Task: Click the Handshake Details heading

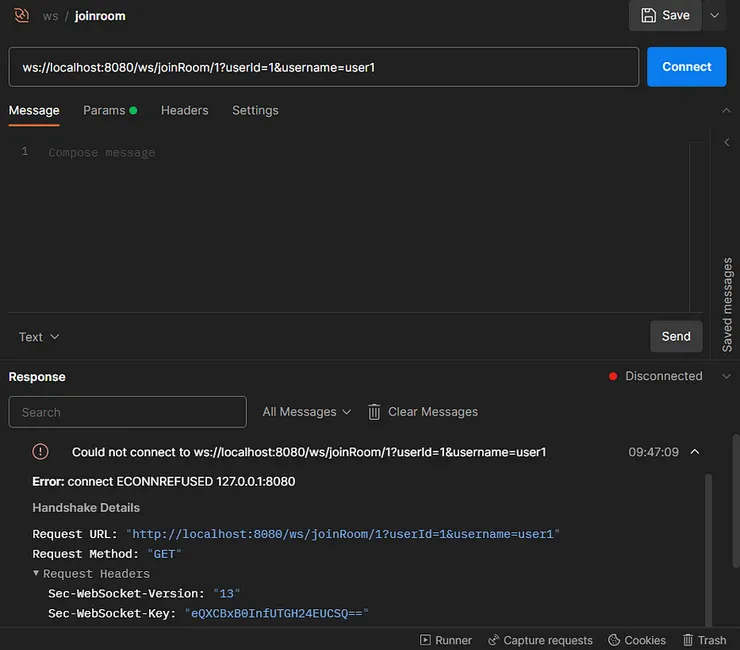Action: click(x=86, y=508)
